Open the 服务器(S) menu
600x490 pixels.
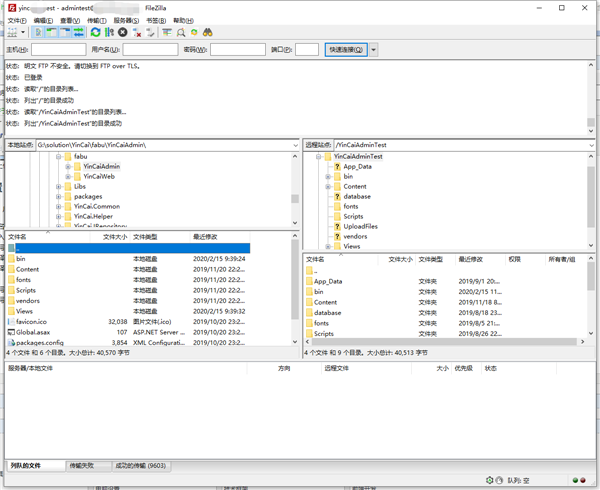126,20
